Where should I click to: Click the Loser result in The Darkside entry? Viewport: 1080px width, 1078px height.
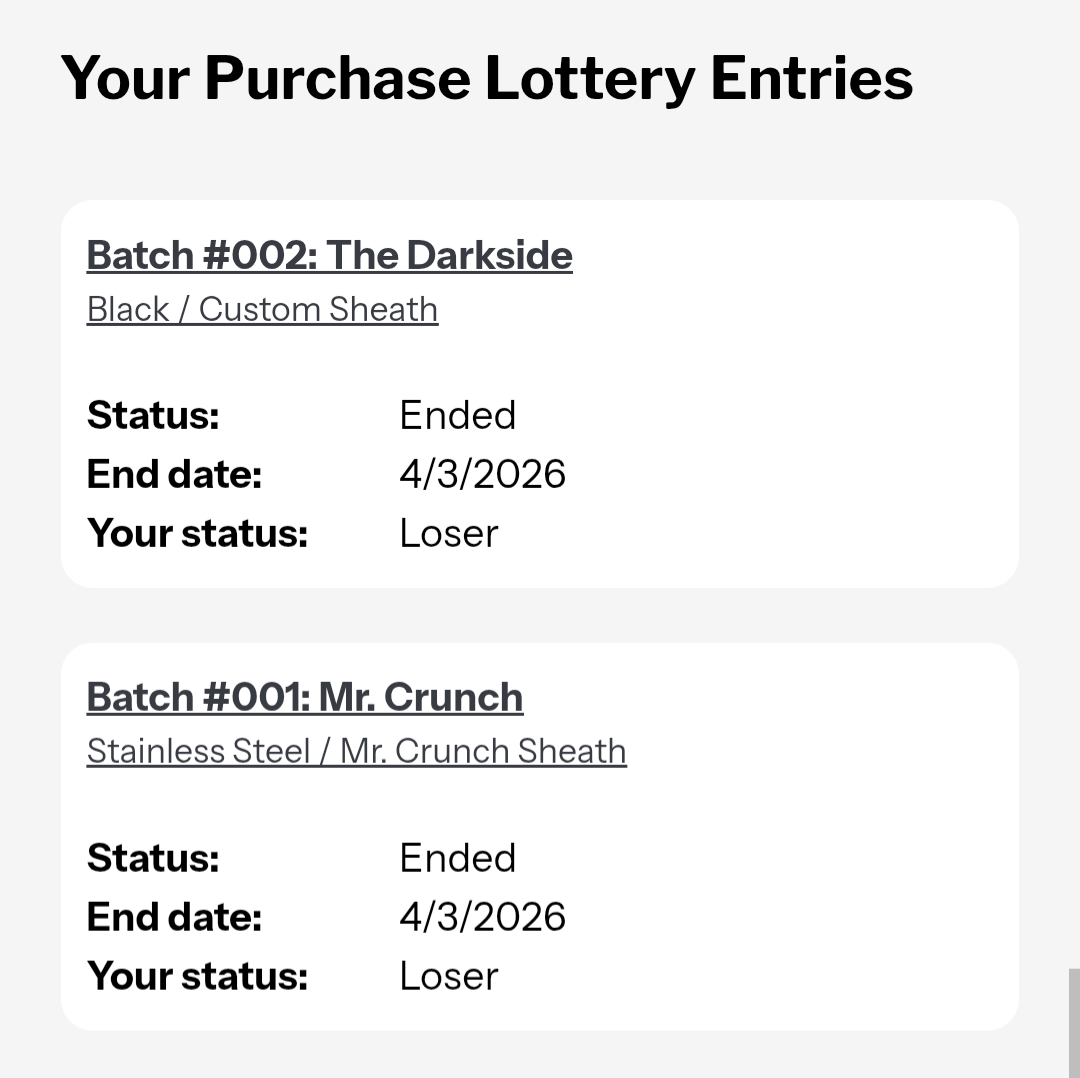(448, 534)
